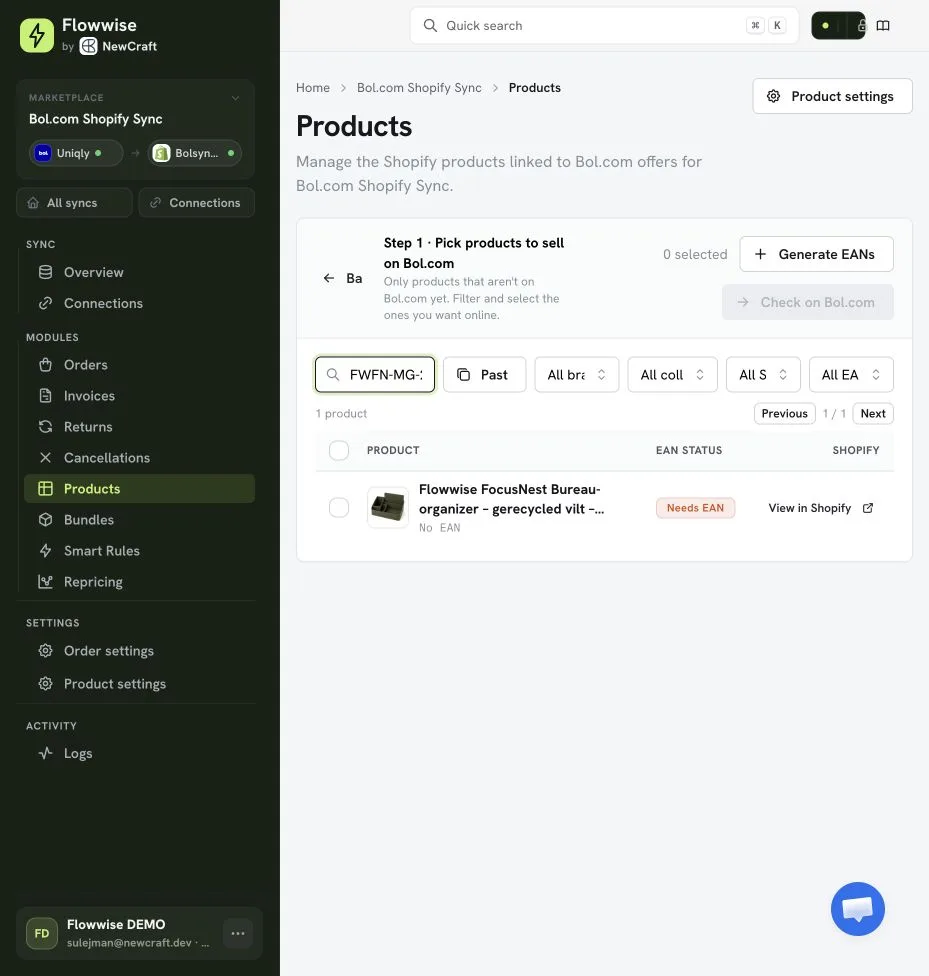Click the Quick search field
The width and height of the screenshot is (929, 976).
click(x=604, y=26)
